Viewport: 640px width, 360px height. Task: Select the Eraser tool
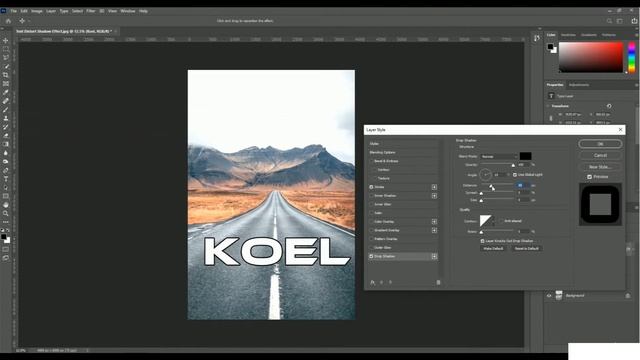point(6,136)
